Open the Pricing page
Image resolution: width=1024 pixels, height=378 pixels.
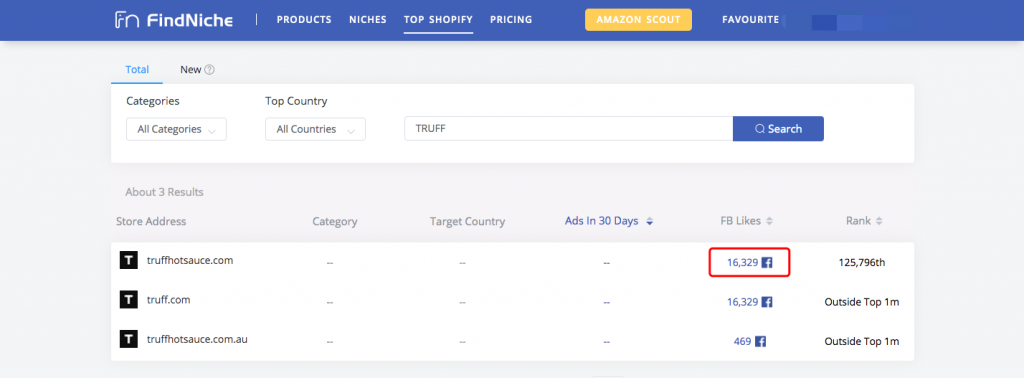511,20
